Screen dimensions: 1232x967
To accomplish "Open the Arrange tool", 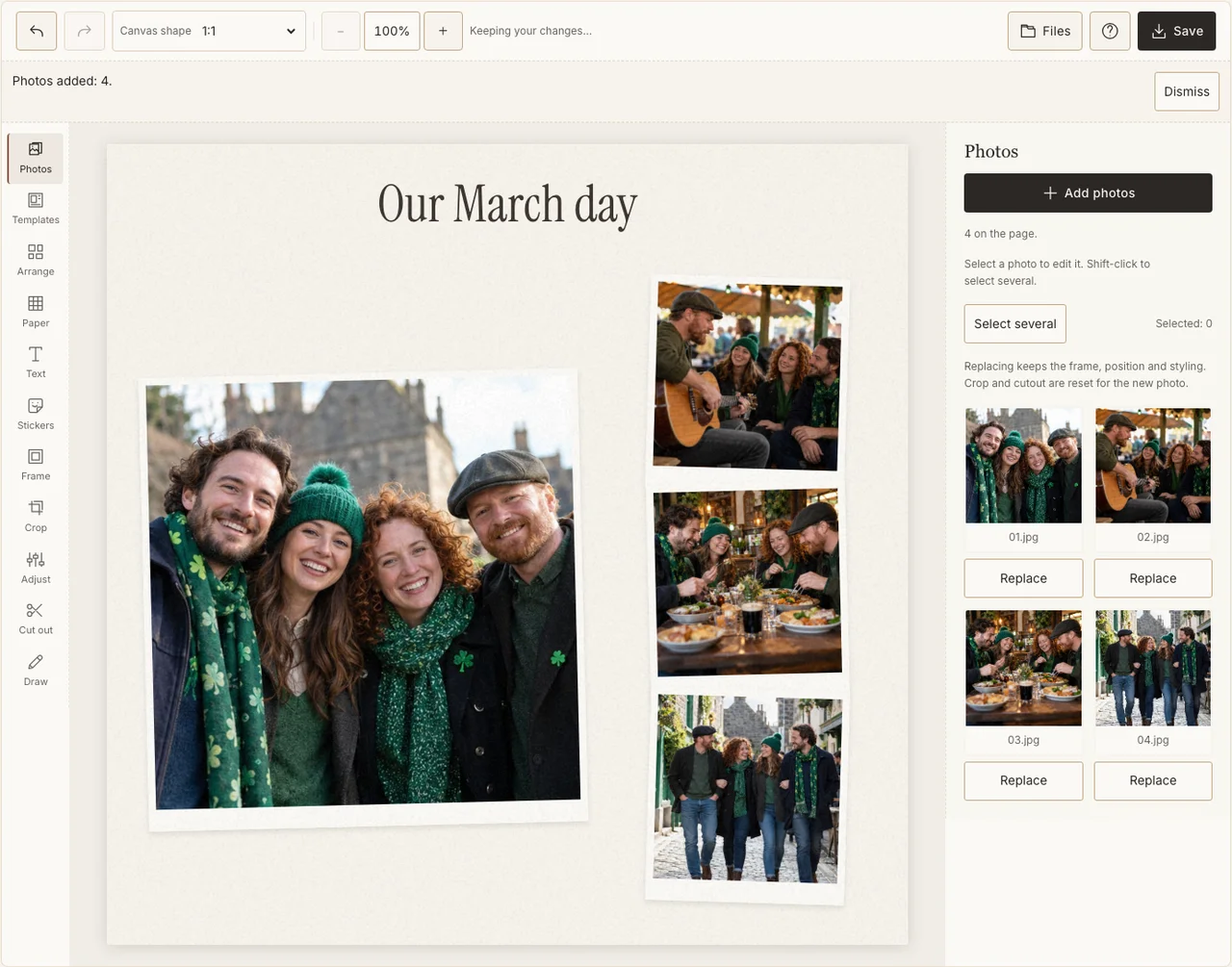I will pos(36,261).
